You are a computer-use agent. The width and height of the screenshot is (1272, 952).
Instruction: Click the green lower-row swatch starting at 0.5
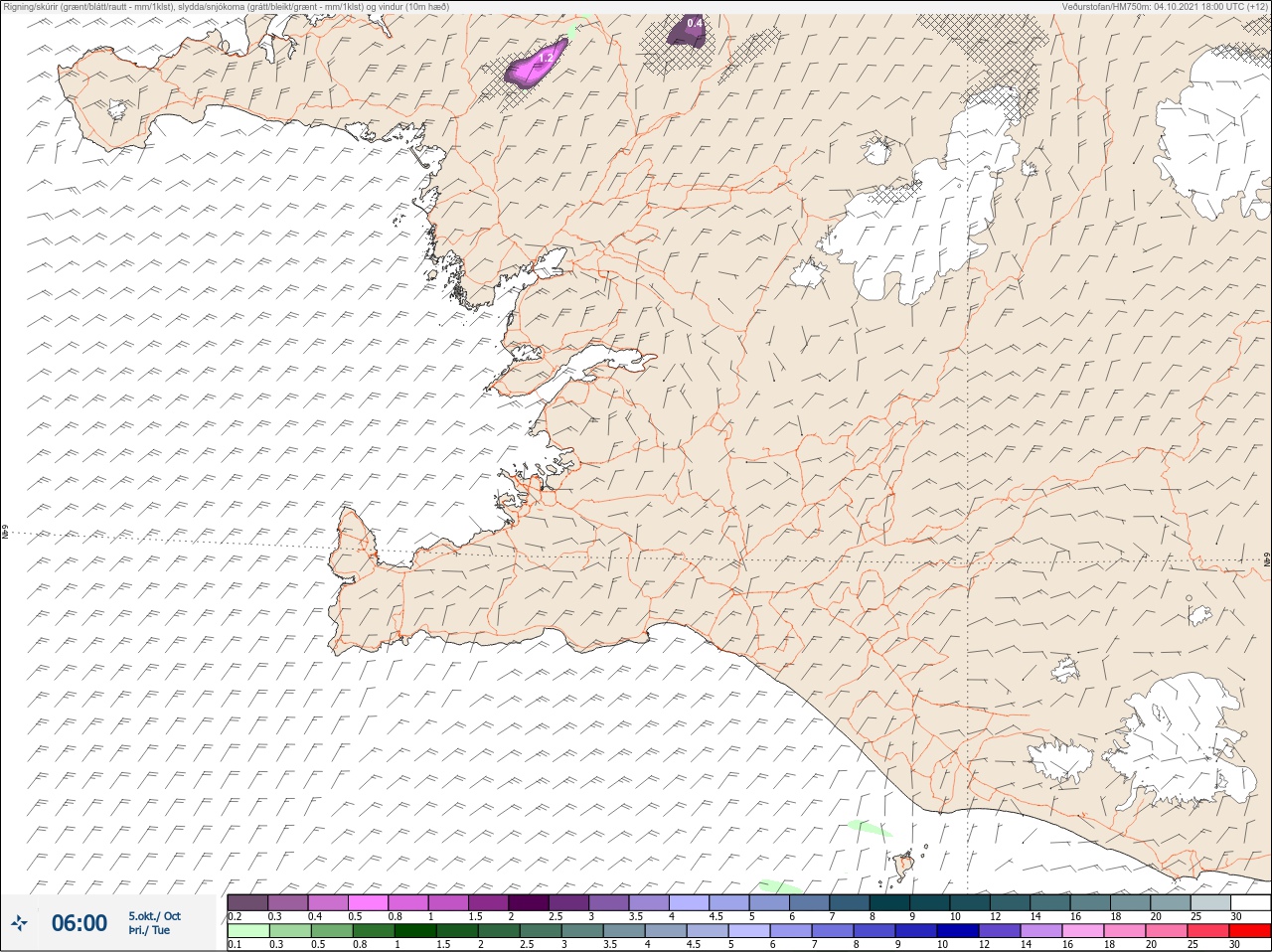[x=332, y=931]
